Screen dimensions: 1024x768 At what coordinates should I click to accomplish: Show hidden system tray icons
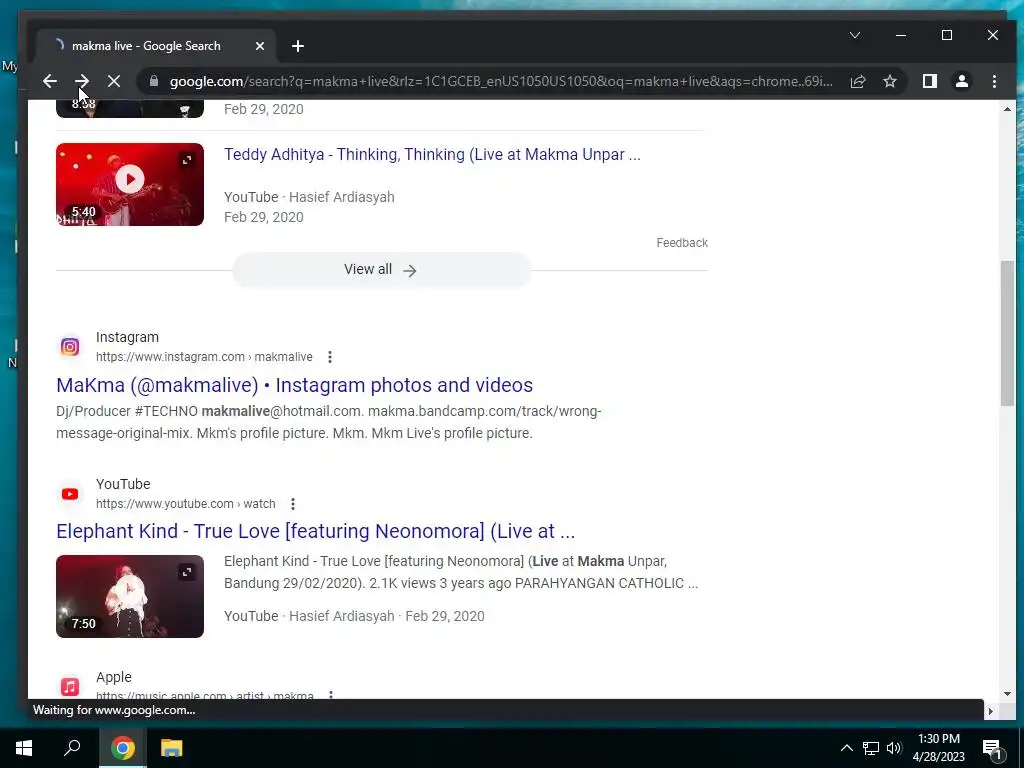846,748
